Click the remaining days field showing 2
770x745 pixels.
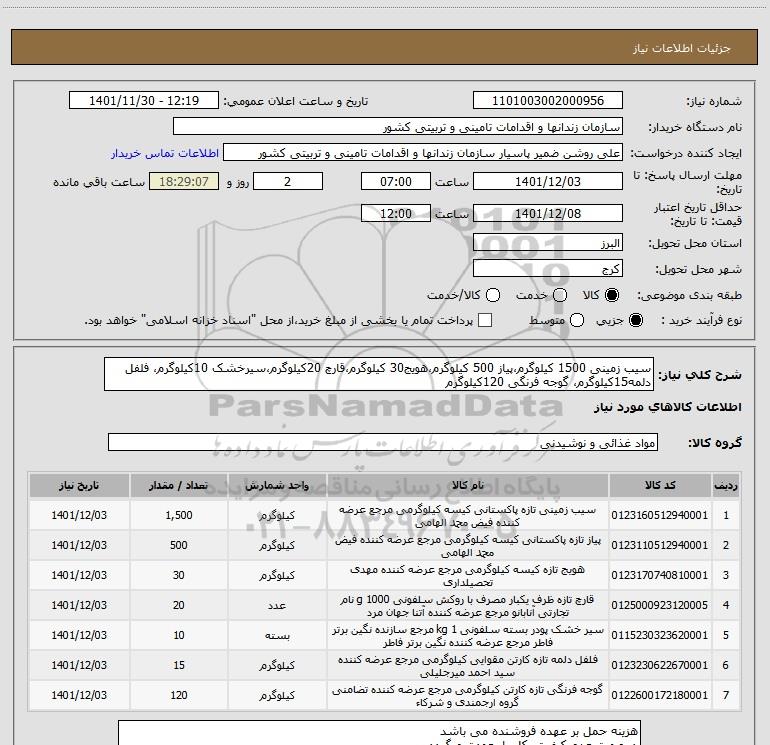pyautogui.click(x=288, y=181)
